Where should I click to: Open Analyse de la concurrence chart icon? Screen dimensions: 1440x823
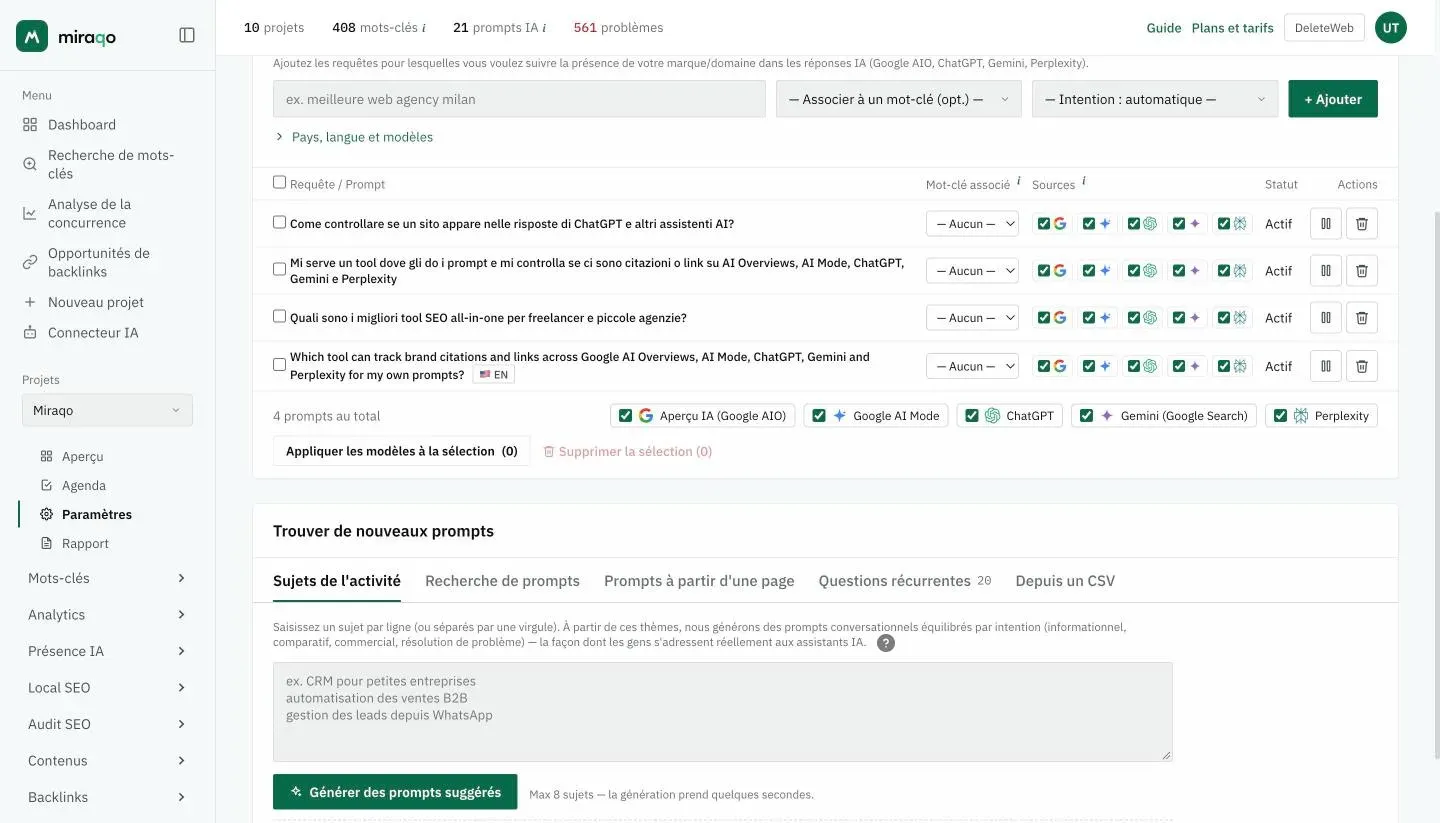point(30,213)
